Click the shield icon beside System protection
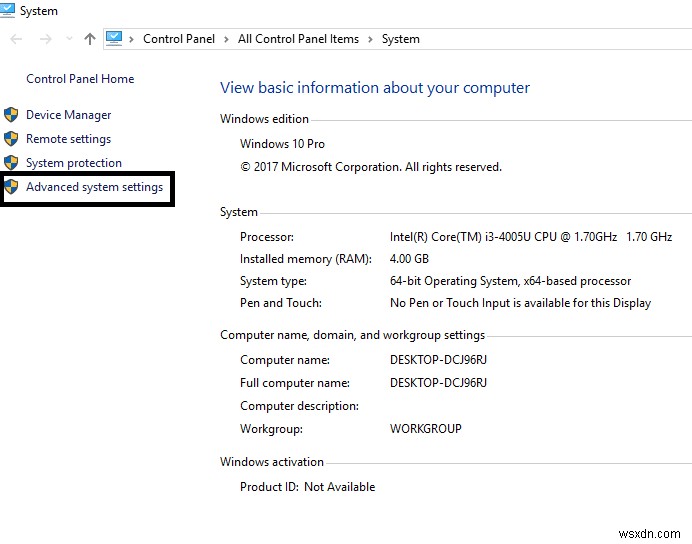 pyautogui.click(x=11, y=163)
